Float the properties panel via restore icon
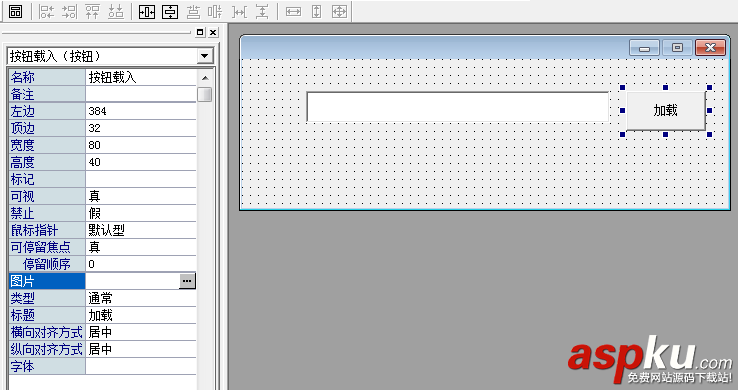738x390 pixels. pyautogui.click(x=200, y=32)
